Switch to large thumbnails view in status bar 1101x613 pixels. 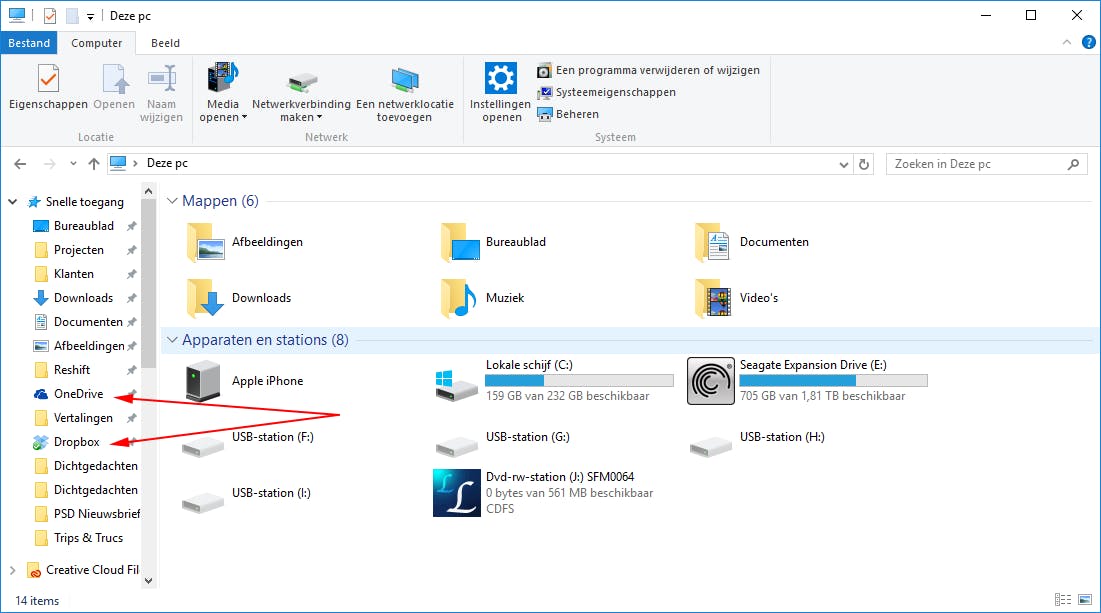tap(1083, 599)
